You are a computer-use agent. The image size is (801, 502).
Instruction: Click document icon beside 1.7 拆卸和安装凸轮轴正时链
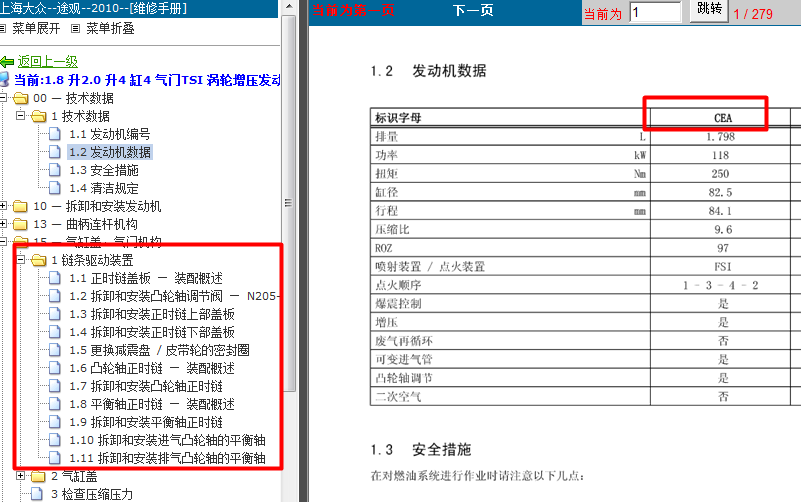55,386
